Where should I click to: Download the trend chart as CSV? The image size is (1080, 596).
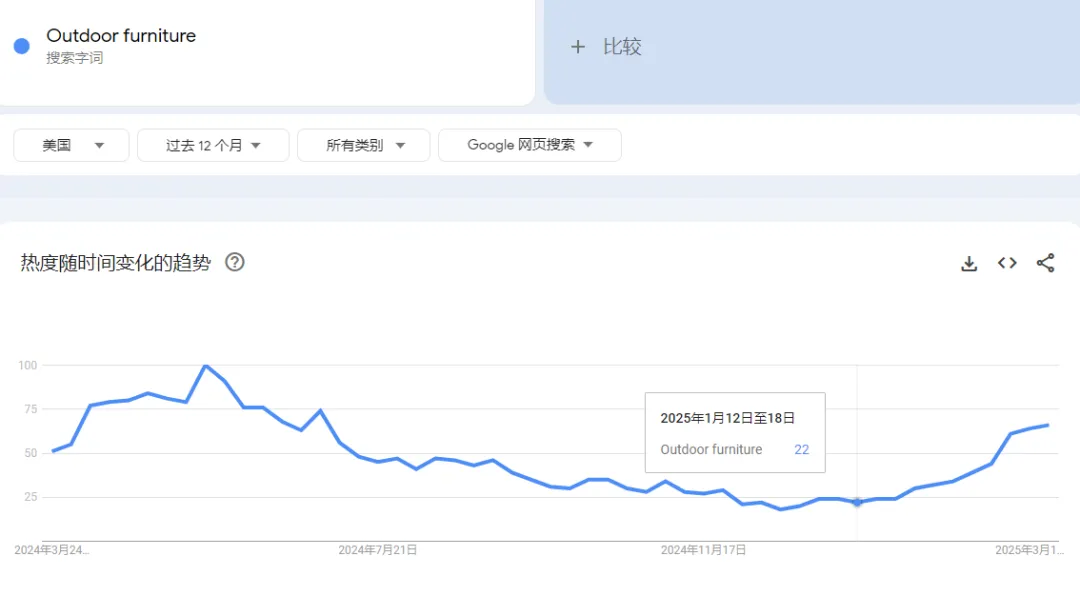point(969,263)
